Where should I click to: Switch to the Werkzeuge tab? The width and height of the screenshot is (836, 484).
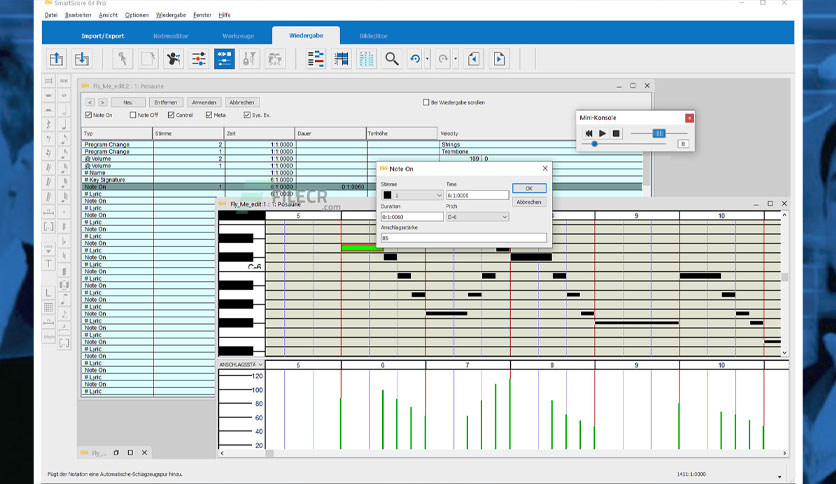tap(238, 36)
